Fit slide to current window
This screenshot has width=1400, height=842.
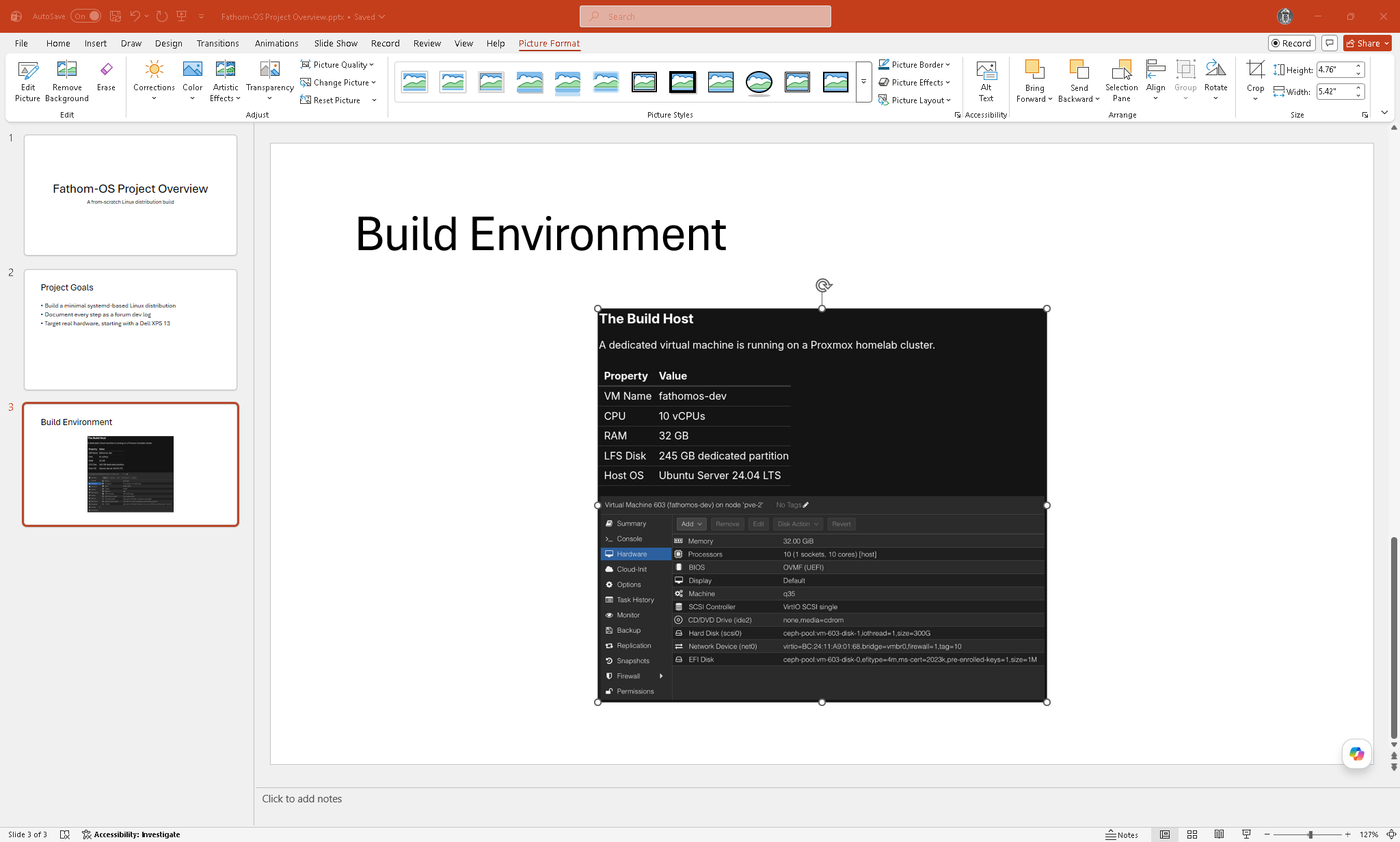(x=1391, y=834)
